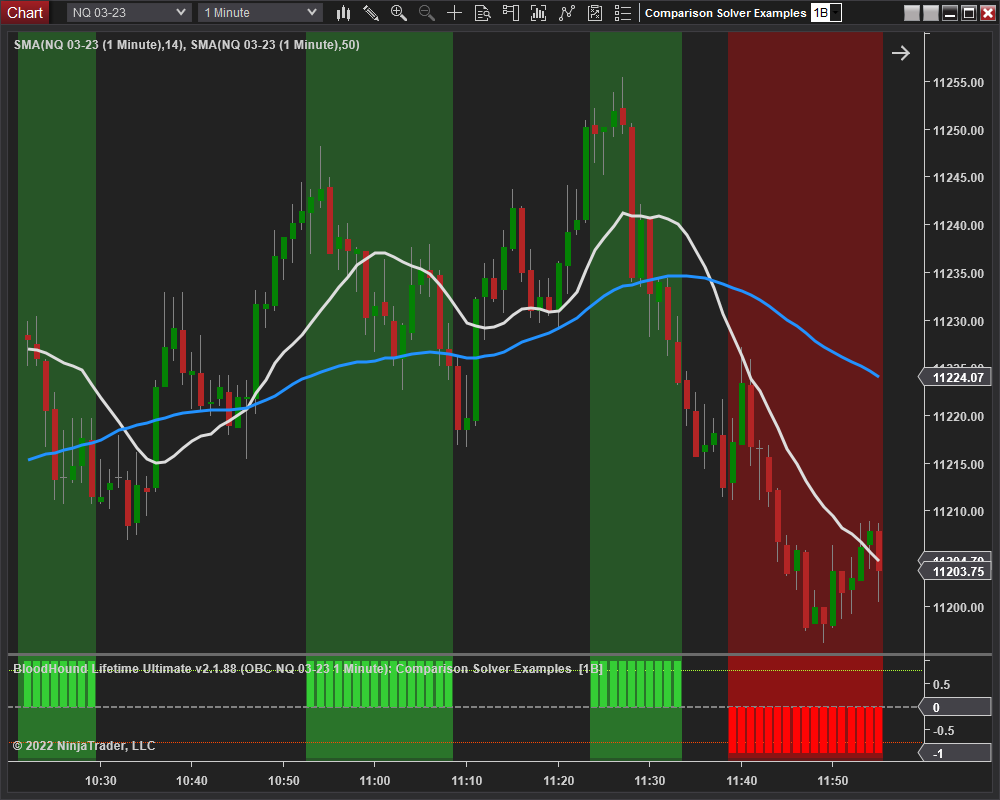
Task: Click the 0 value marker in the indicator panel
Action: click(955, 707)
